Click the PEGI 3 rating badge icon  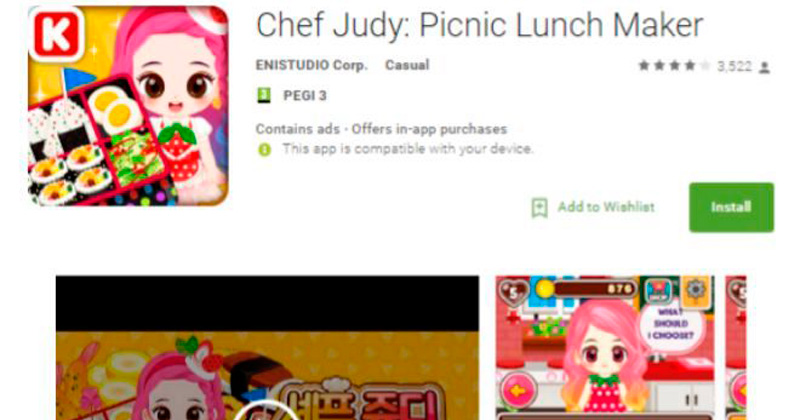(264, 95)
